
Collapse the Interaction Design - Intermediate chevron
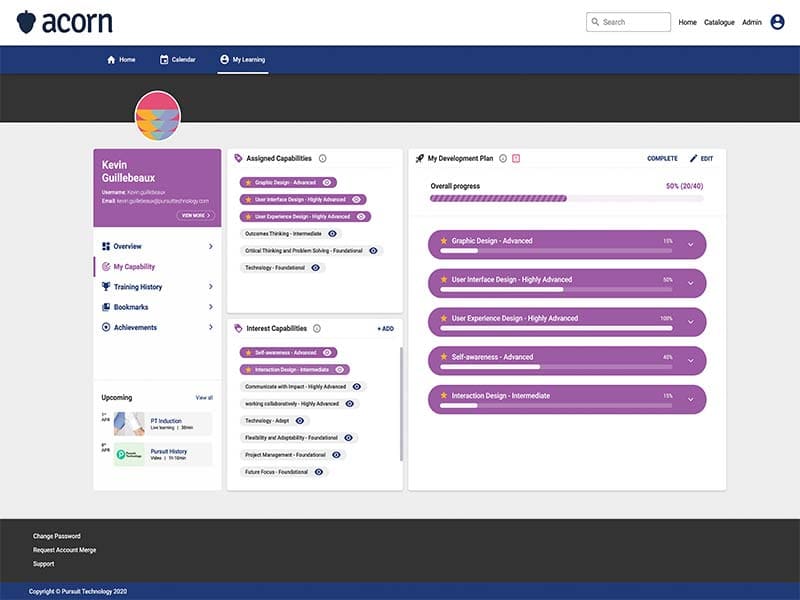(x=689, y=398)
